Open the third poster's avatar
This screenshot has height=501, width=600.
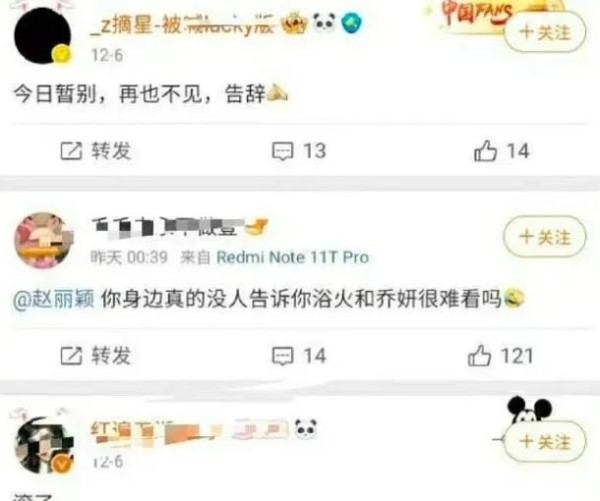point(43,446)
